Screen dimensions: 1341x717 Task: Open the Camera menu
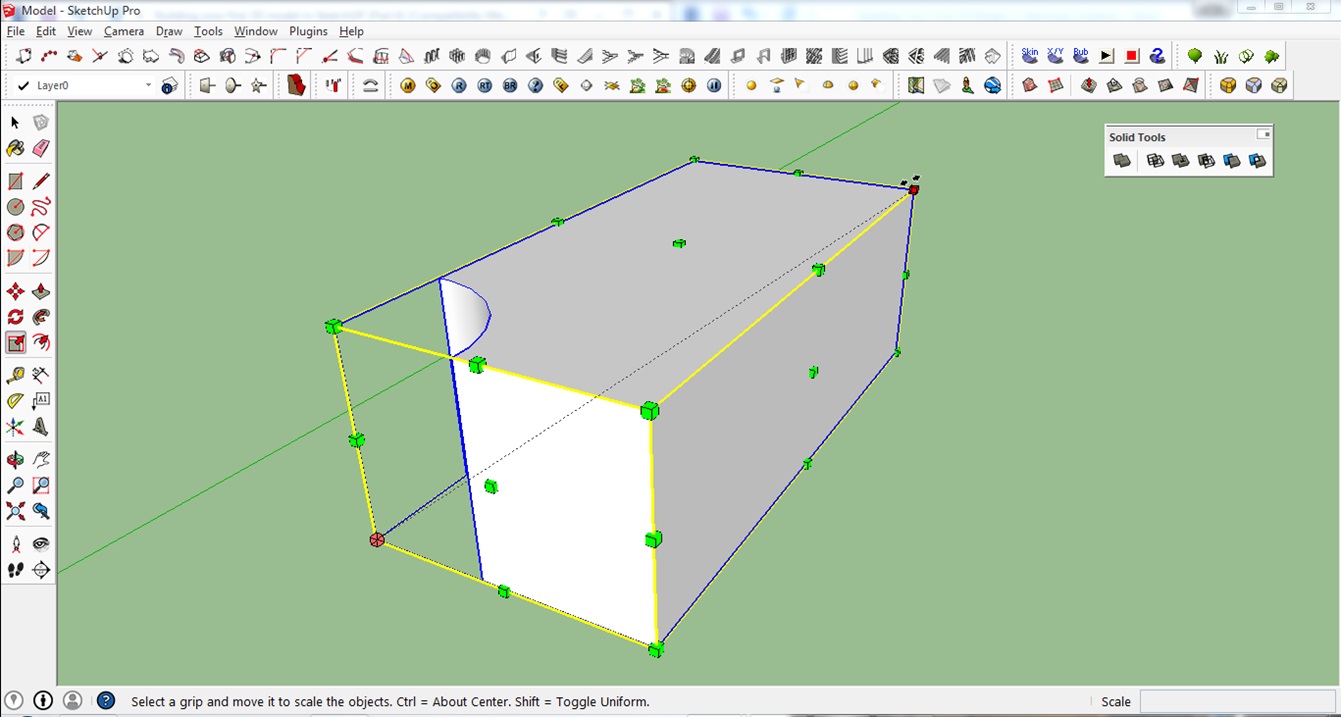point(123,31)
